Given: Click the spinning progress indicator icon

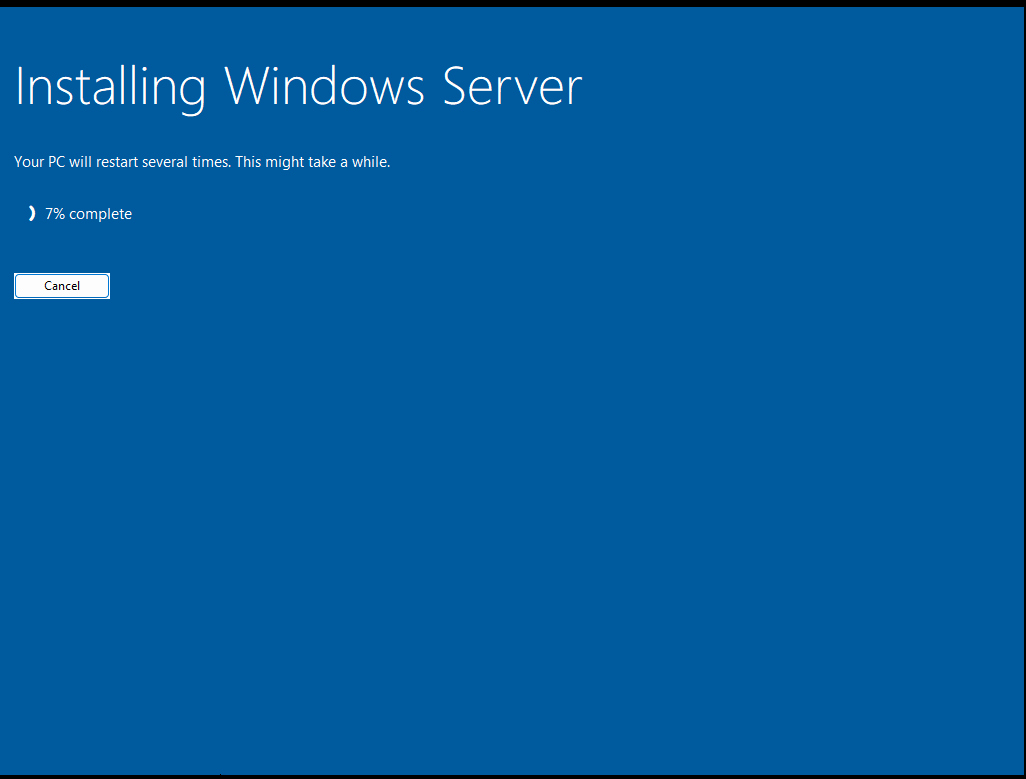Looking at the screenshot, I should [x=31, y=213].
